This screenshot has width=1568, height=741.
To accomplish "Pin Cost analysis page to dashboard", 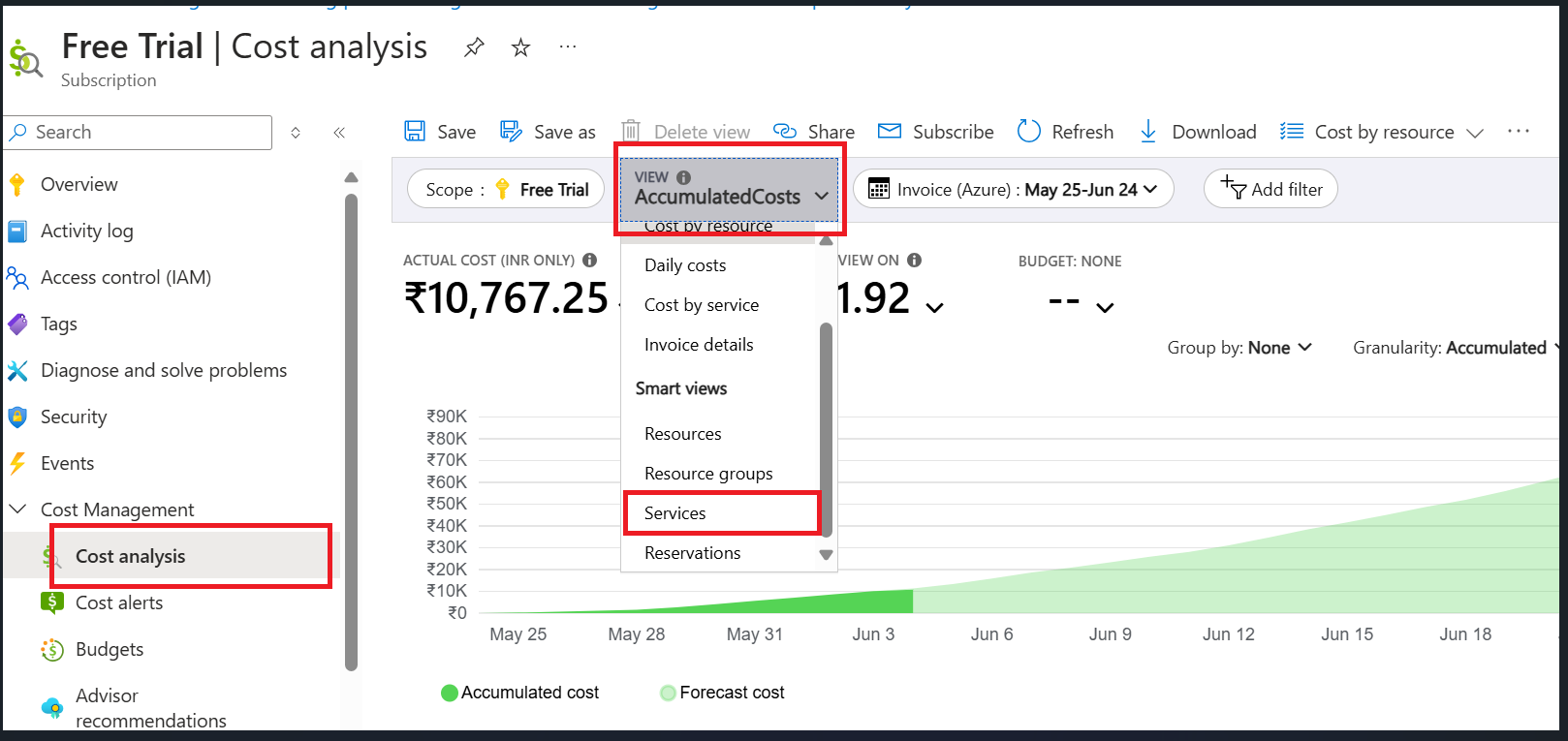I will [474, 47].
